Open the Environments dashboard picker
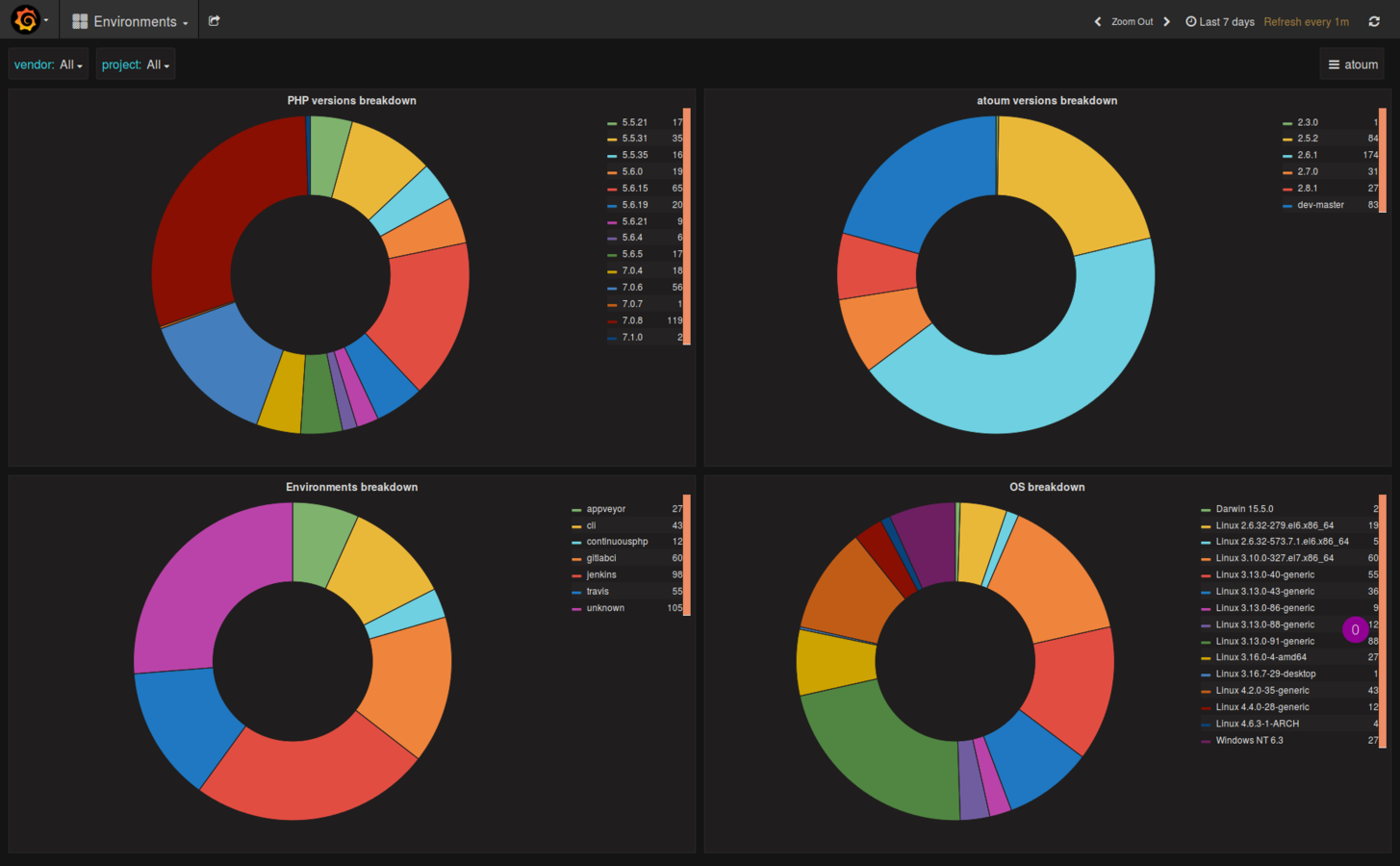1400x866 pixels. [x=130, y=21]
